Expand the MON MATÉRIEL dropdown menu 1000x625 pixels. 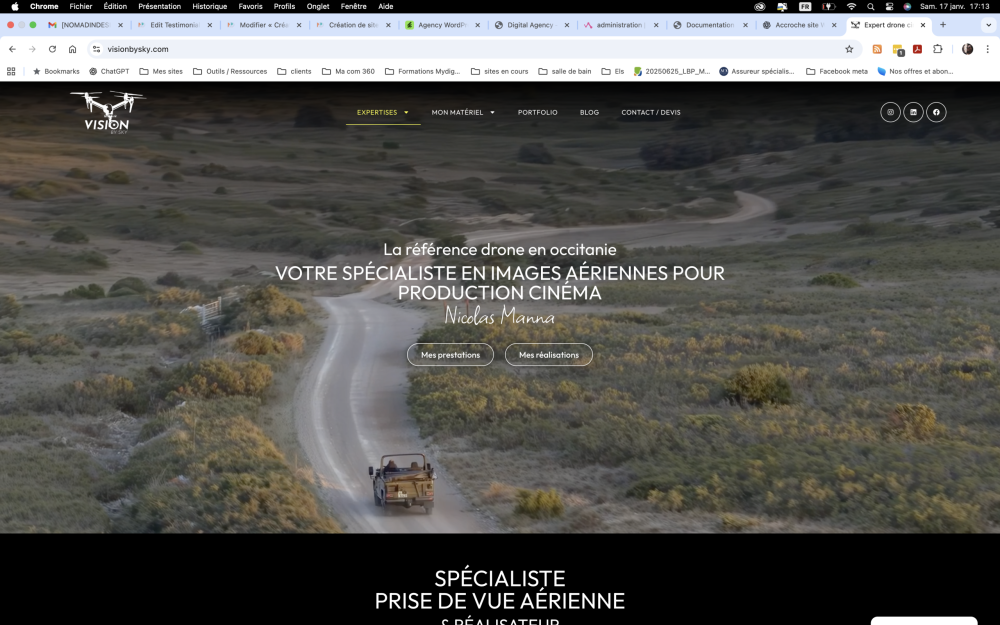(464, 113)
